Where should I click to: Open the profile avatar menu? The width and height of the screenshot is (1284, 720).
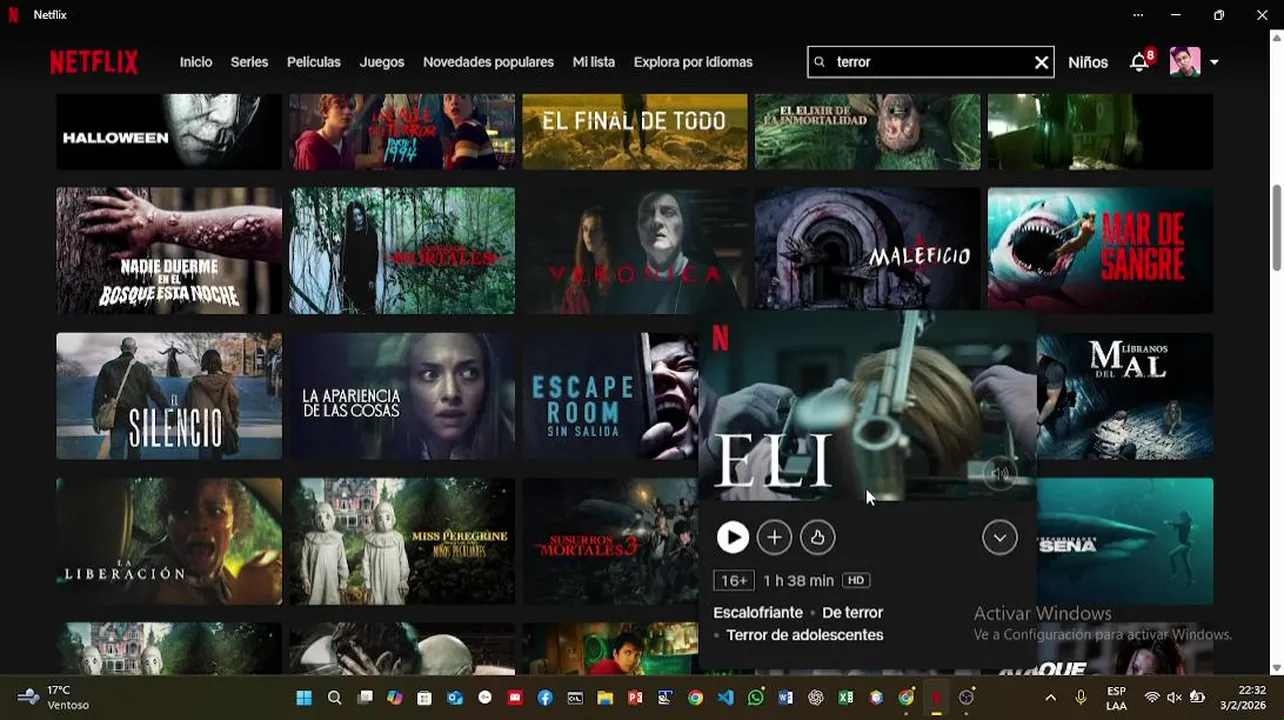tap(1185, 62)
